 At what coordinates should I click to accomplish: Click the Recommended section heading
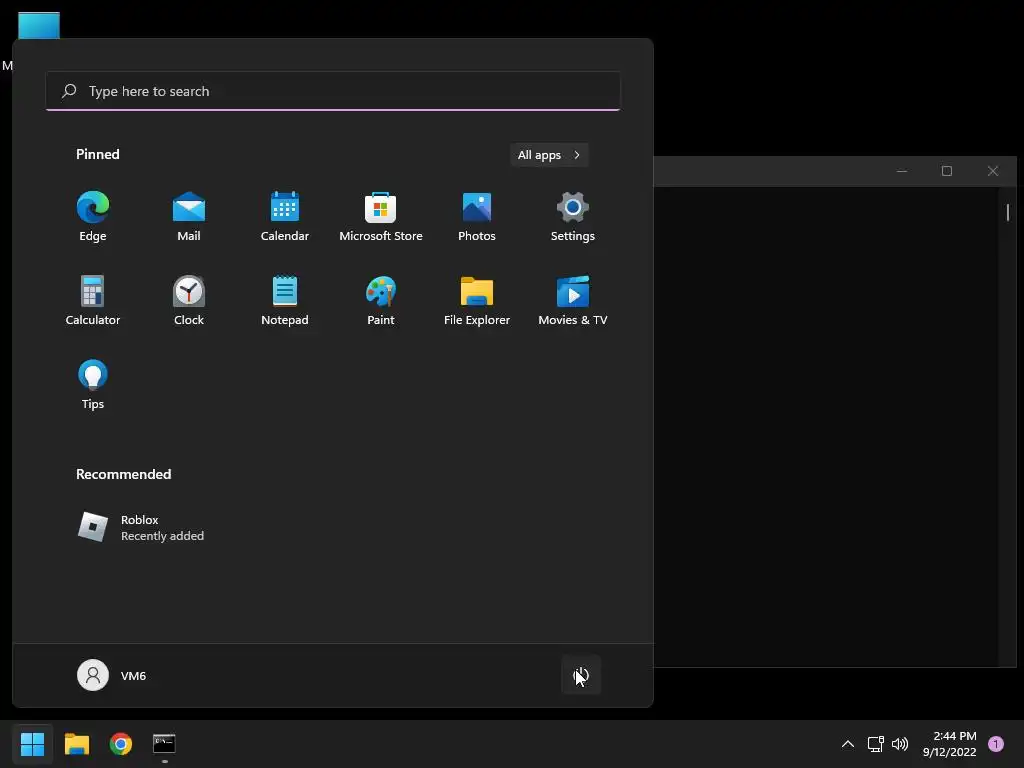click(x=123, y=474)
